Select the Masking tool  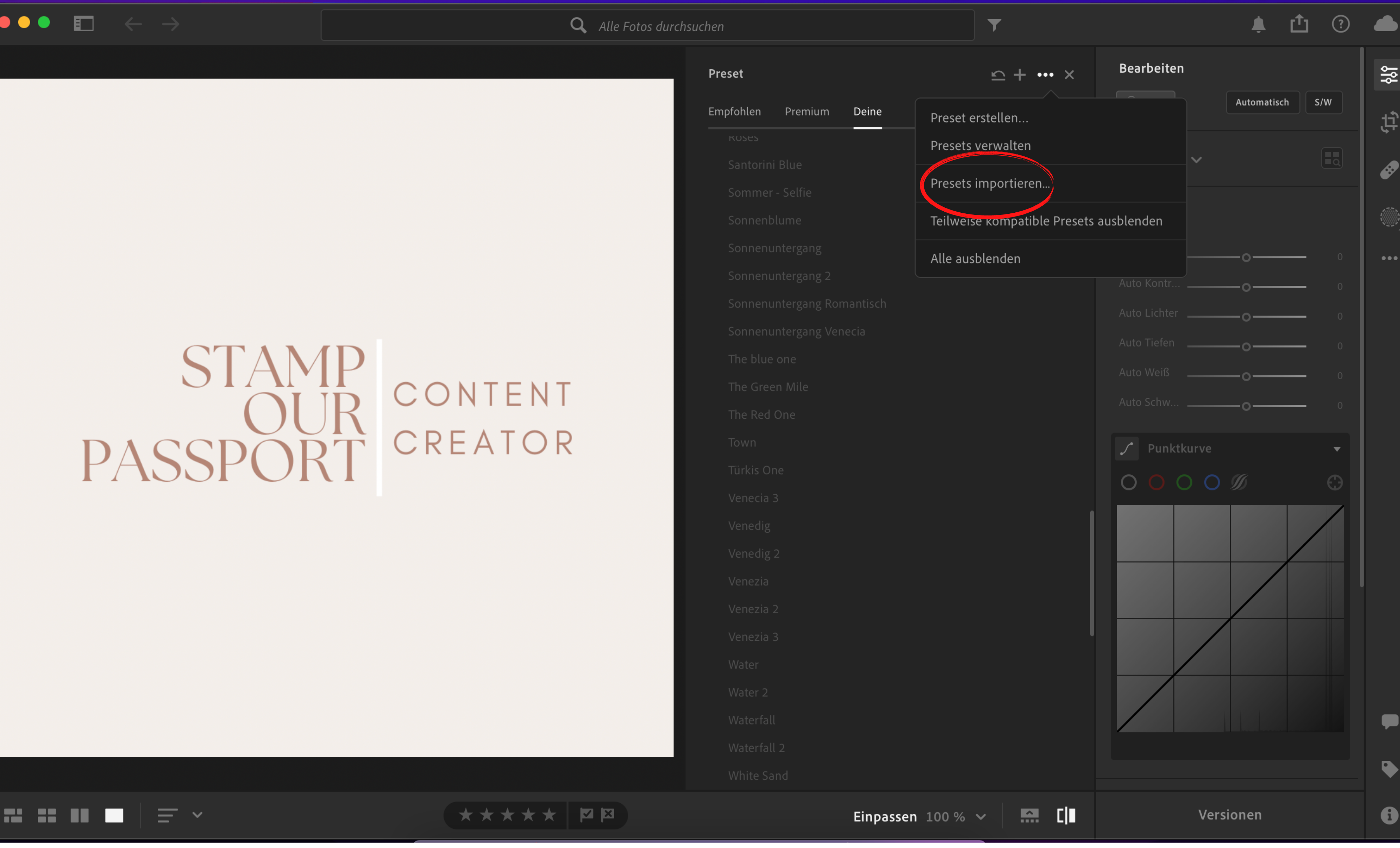pos(1390,217)
